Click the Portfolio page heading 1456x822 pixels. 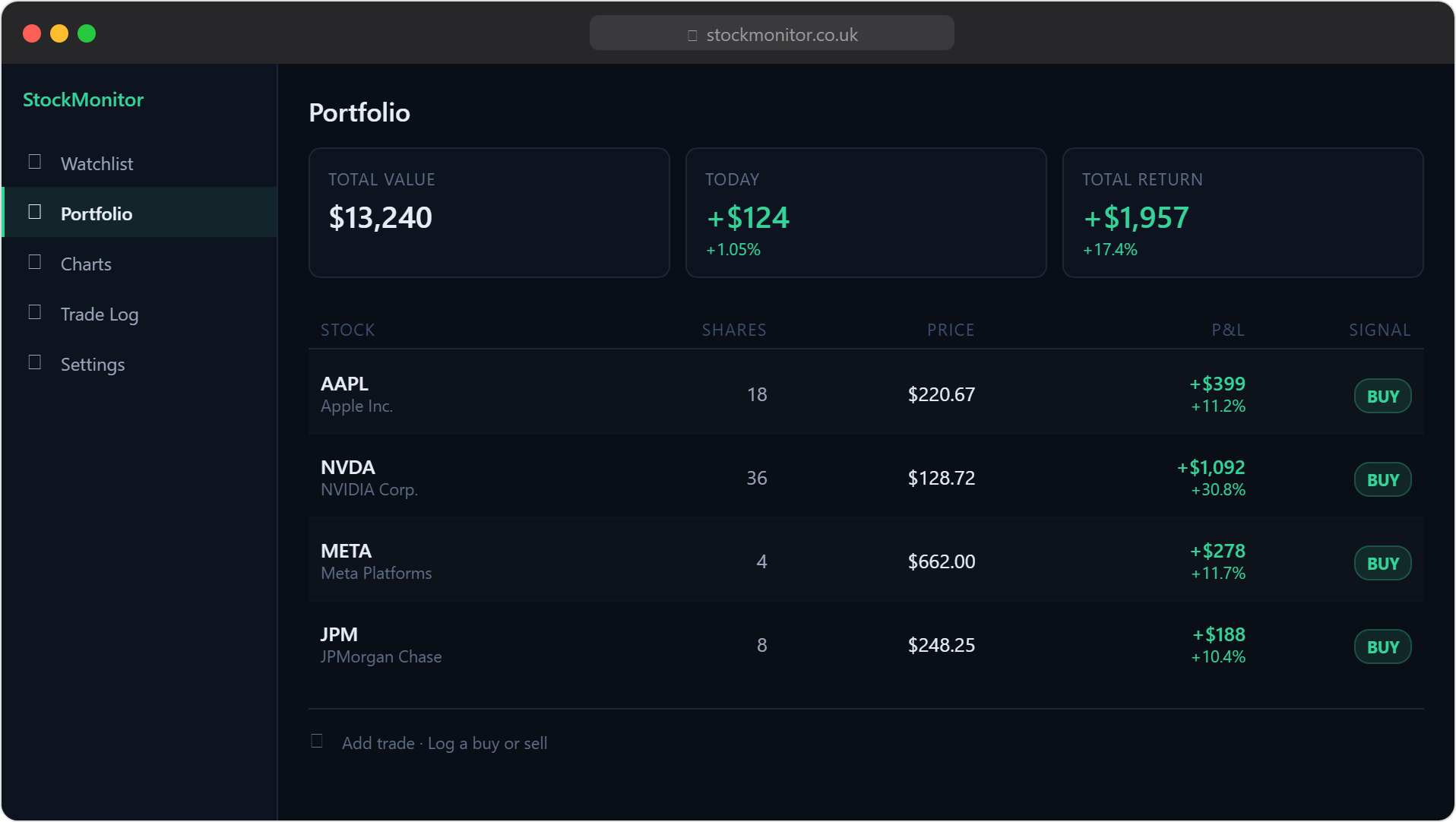[x=359, y=112]
